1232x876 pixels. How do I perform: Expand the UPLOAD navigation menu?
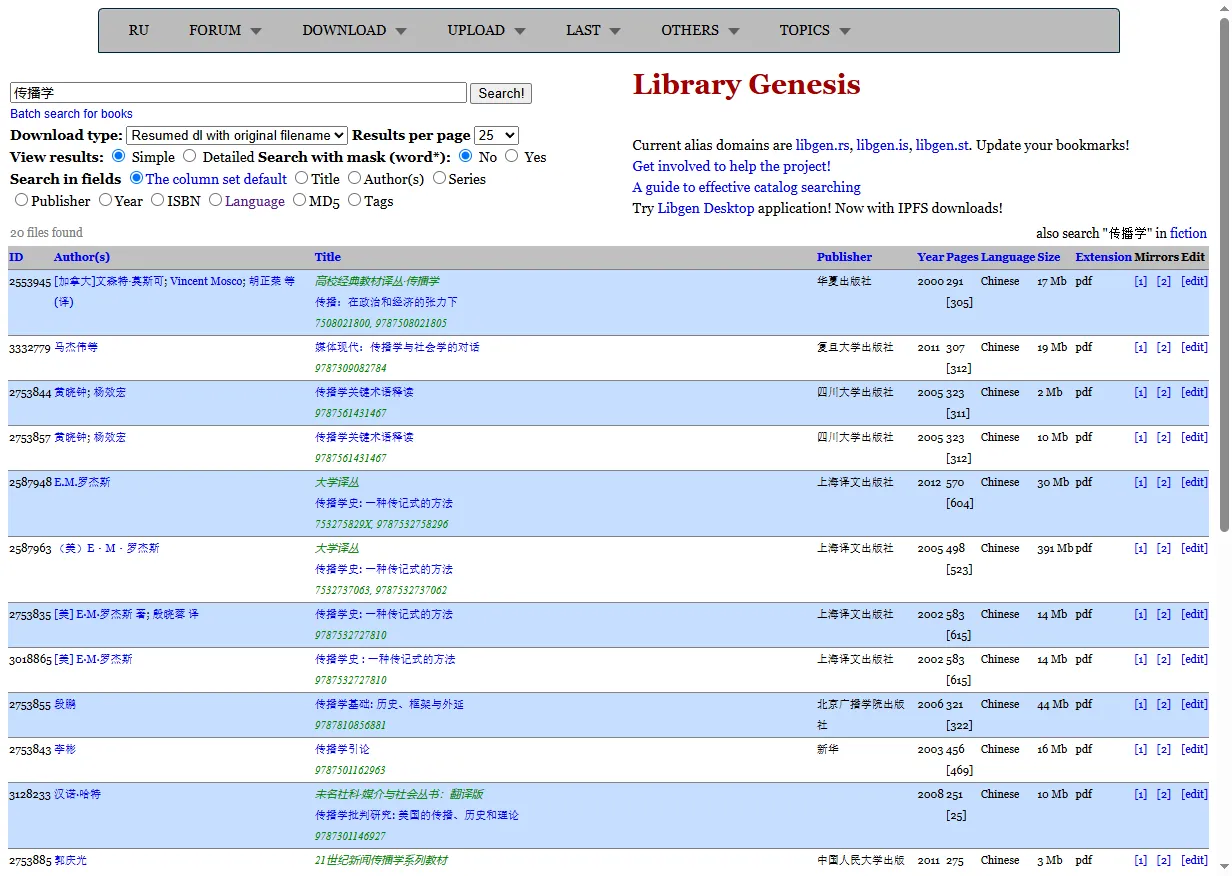(486, 30)
